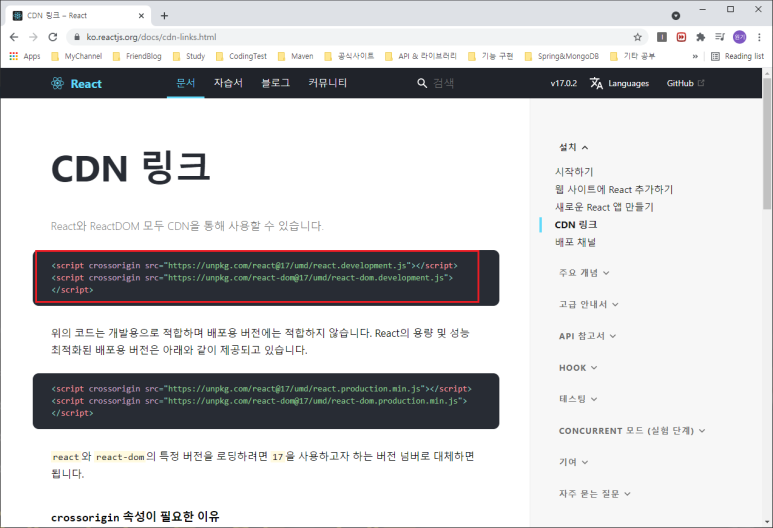Click the search magnifier icon
Screen dimensions: 773x528
(422, 83)
